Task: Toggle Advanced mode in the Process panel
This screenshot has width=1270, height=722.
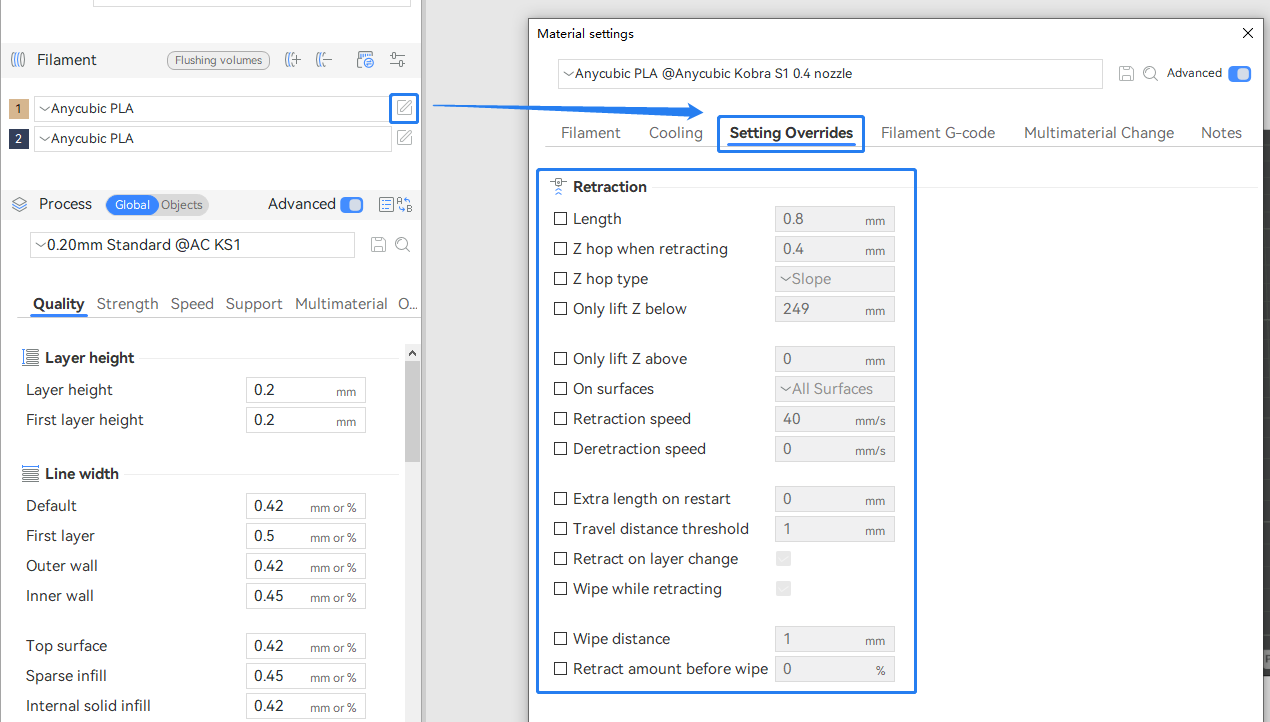Action: (352, 205)
